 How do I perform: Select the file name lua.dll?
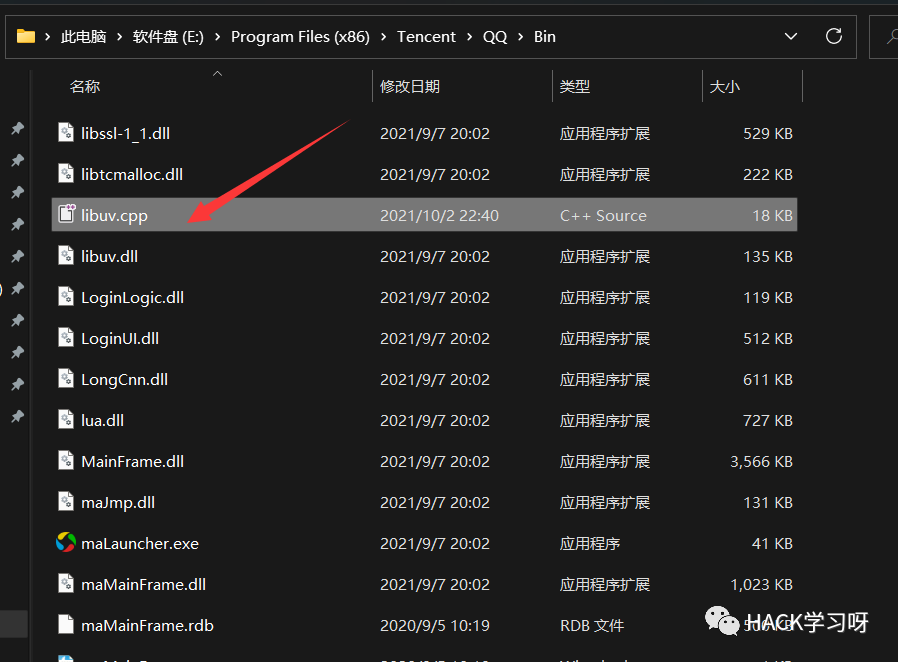tap(102, 420)
